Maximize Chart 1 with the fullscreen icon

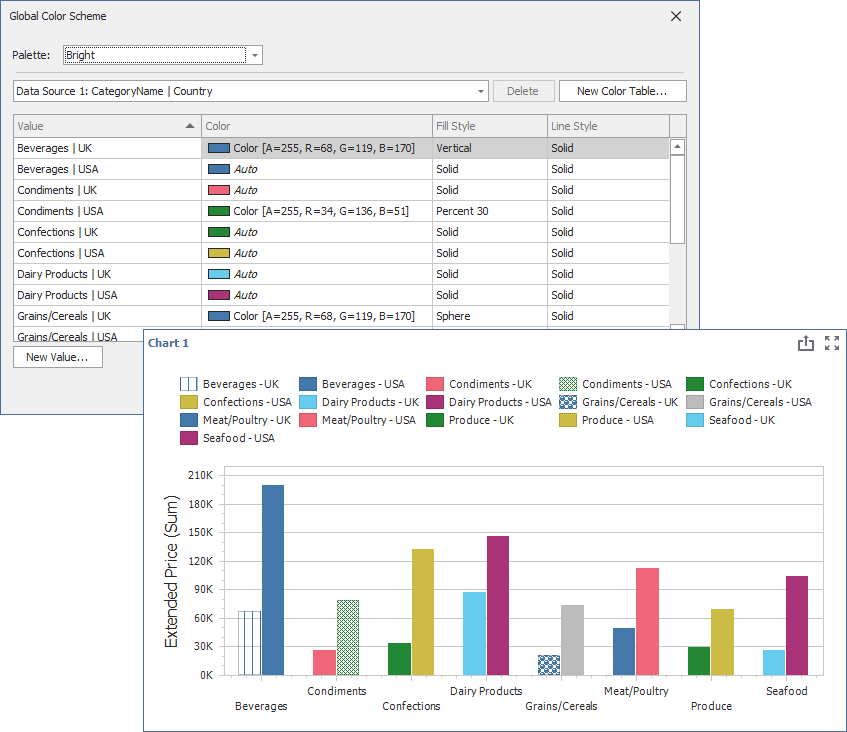(832, 343)
